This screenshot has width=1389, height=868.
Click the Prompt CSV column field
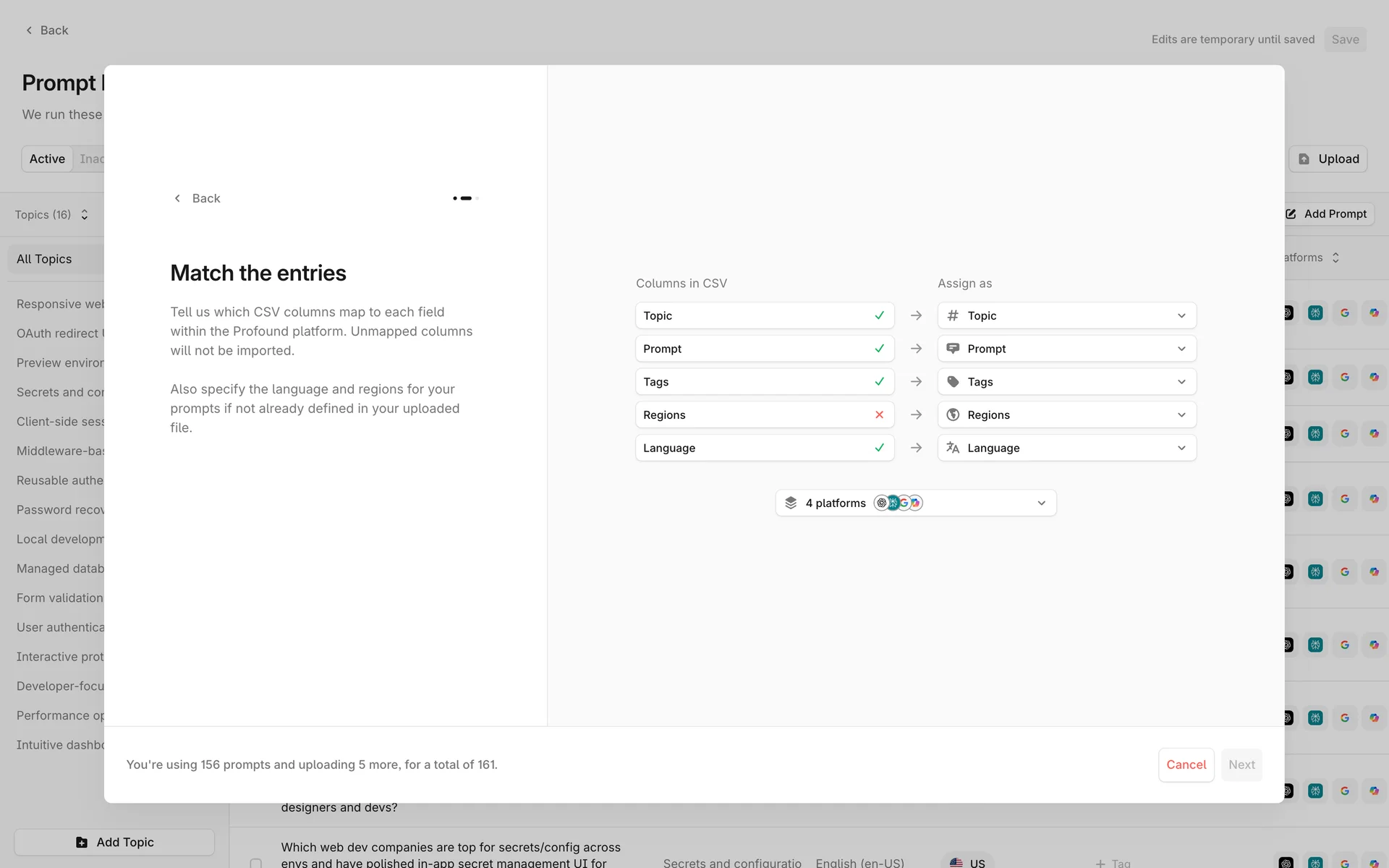(752, 349)
